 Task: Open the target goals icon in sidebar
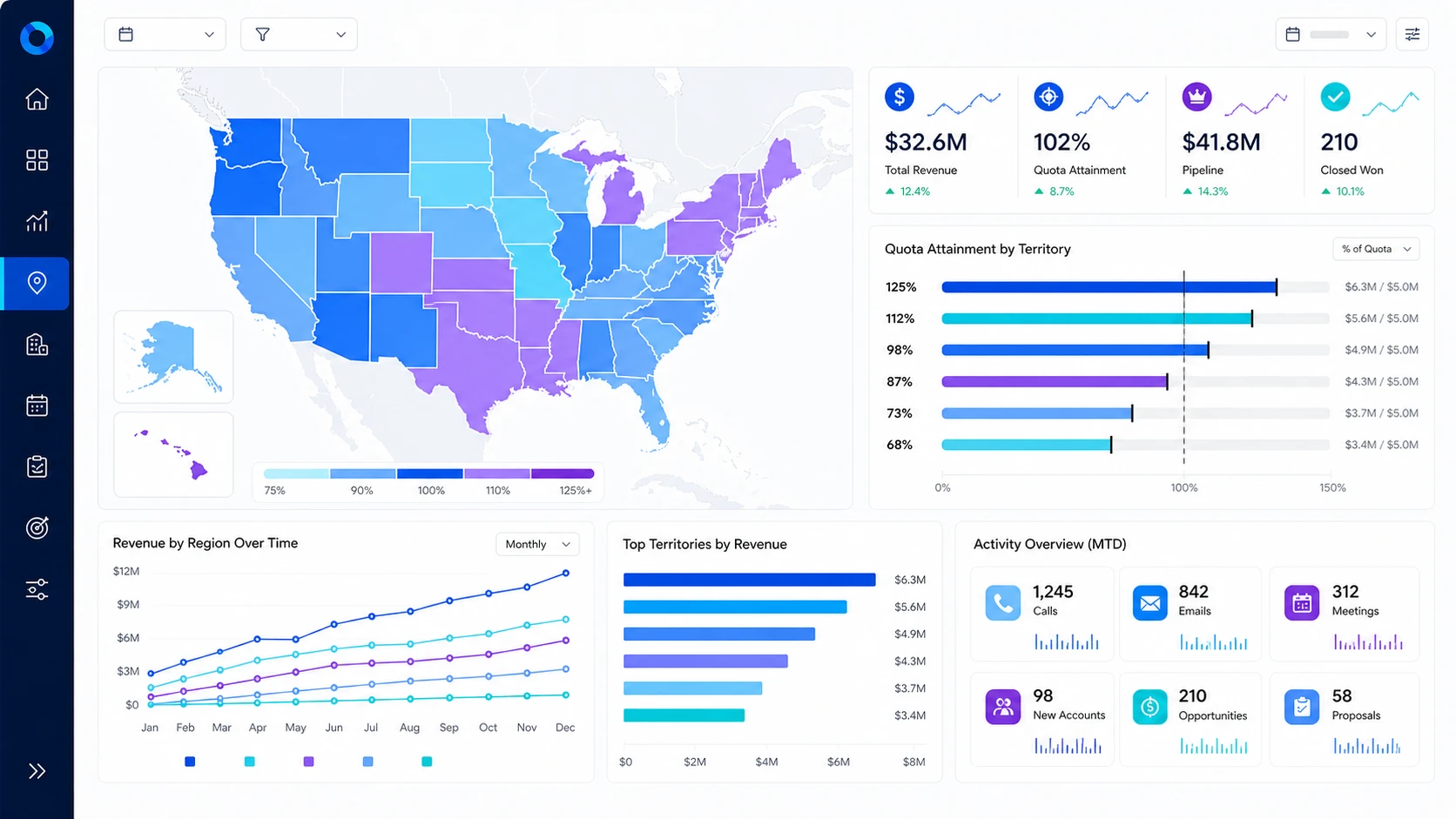click(37, 527)
